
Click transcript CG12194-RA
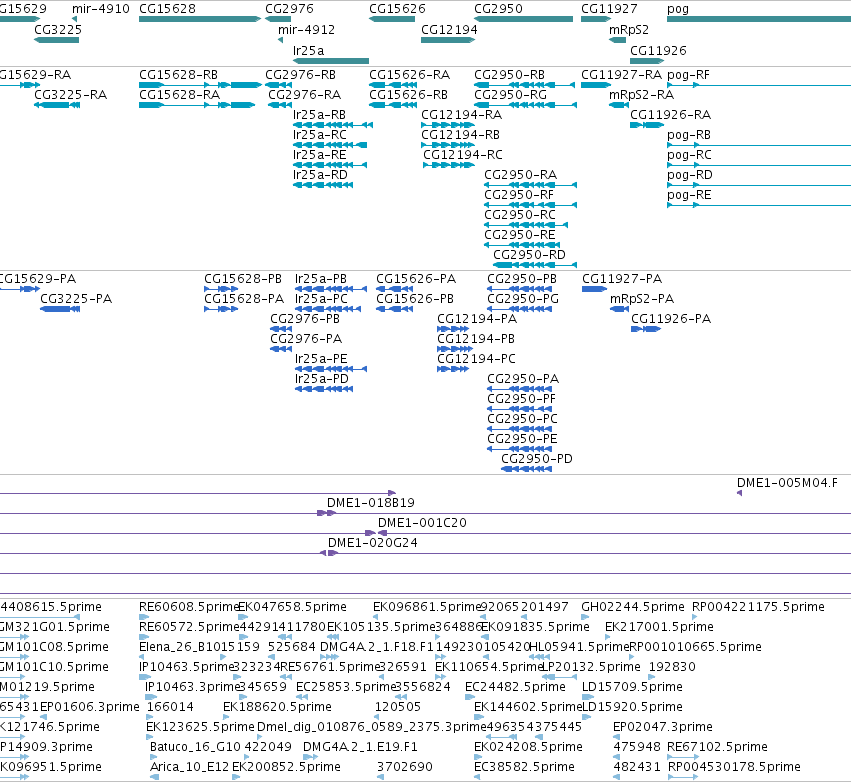coord(462,115)
